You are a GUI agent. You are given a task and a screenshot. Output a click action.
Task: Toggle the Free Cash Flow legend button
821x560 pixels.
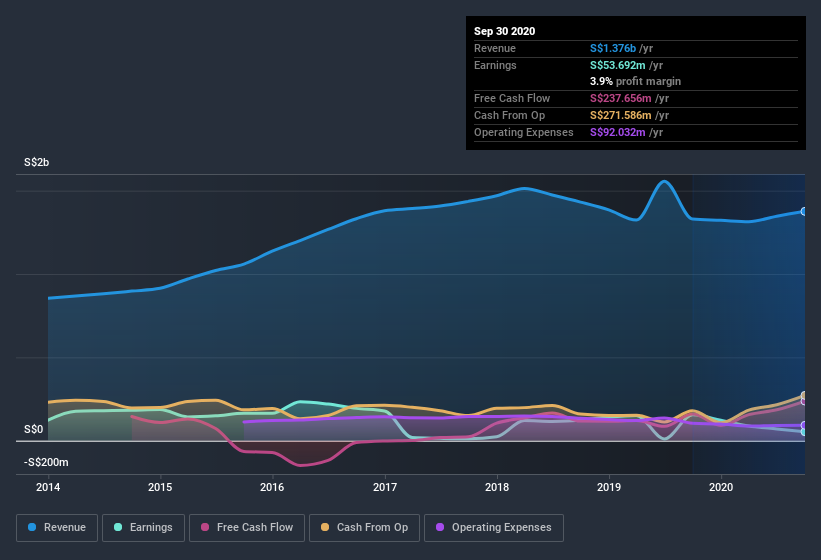(247, 528)
